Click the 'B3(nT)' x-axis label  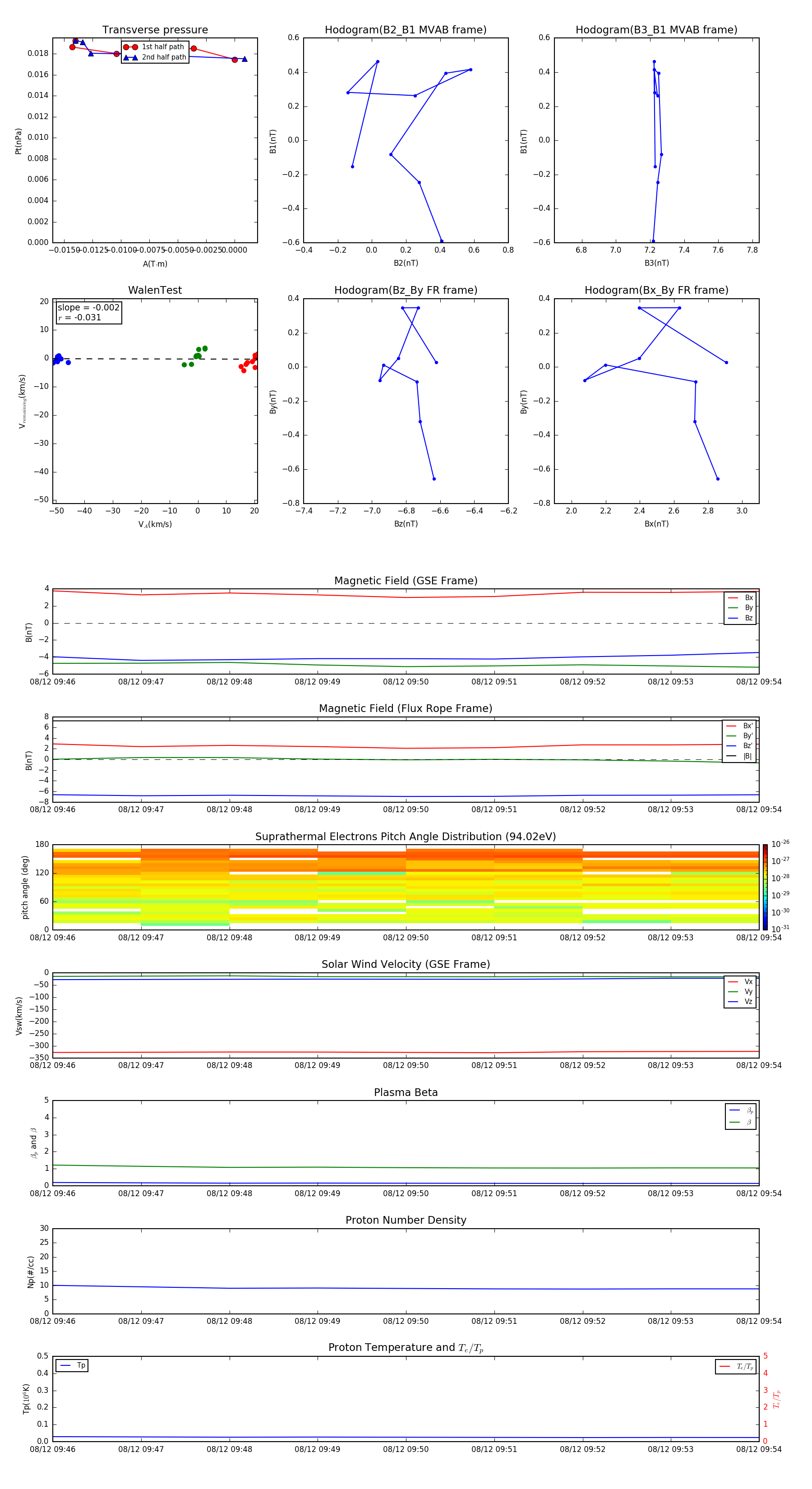(656, 263)
